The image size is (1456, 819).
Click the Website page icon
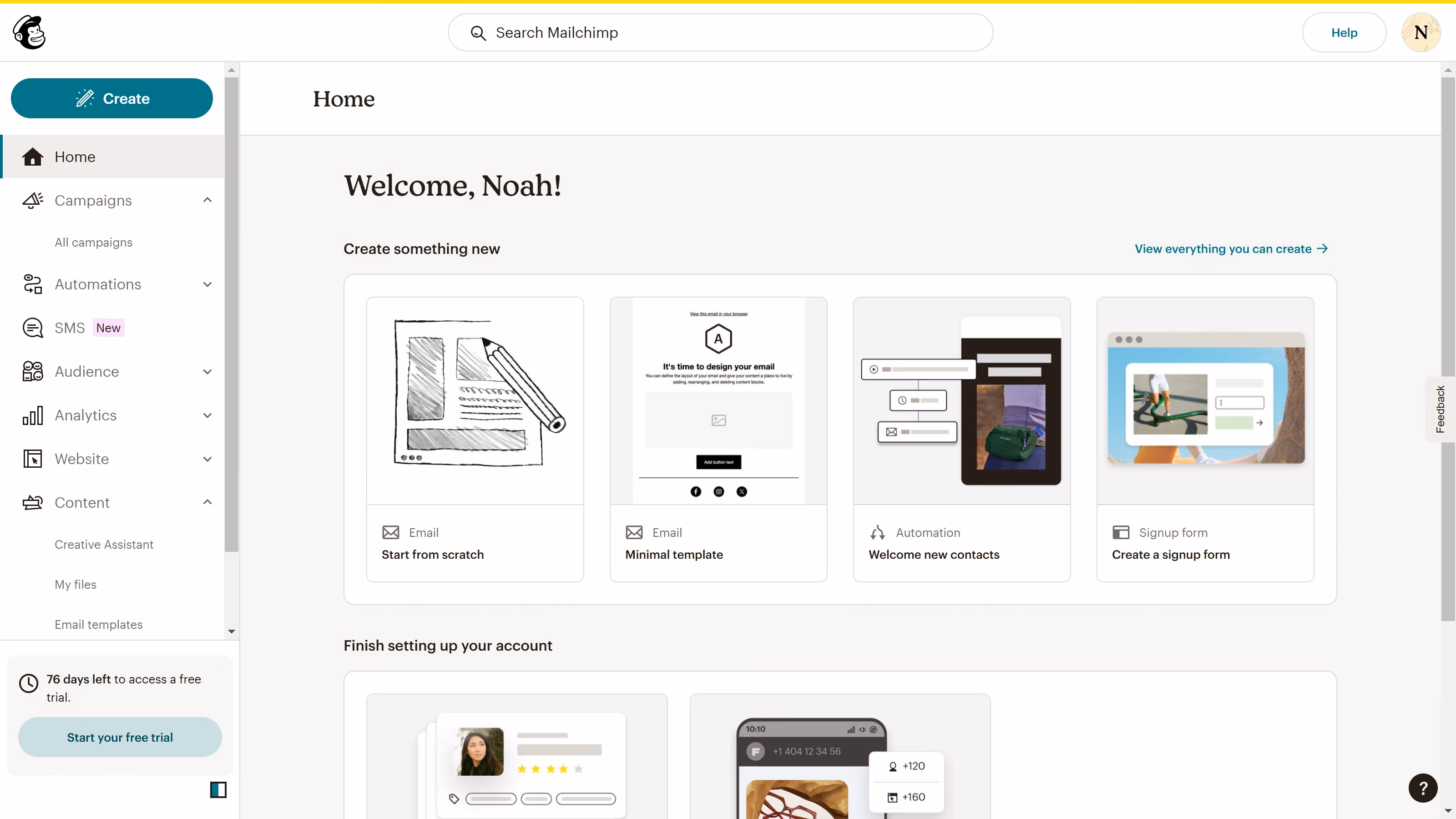[x=32, y=459]
